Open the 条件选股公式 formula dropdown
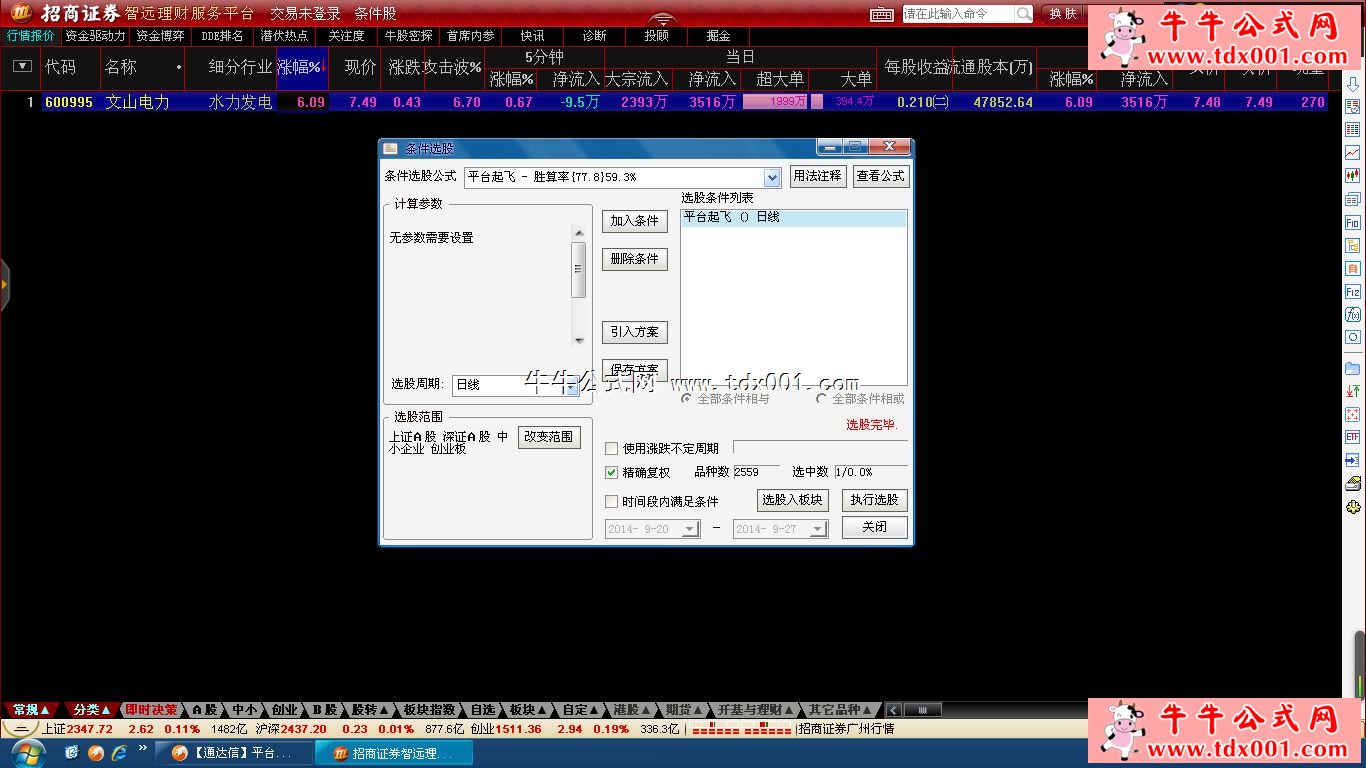The height and width of the screenshot is (768, 1366). click(772, 177)
